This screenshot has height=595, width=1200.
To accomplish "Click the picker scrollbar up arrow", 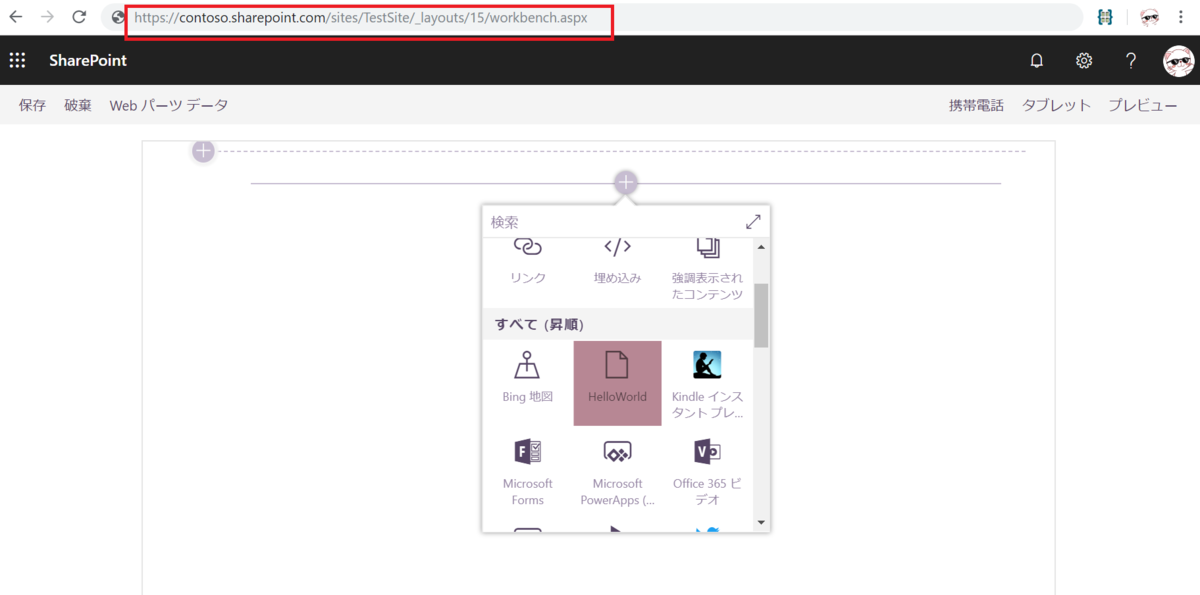I will [761, 247].
